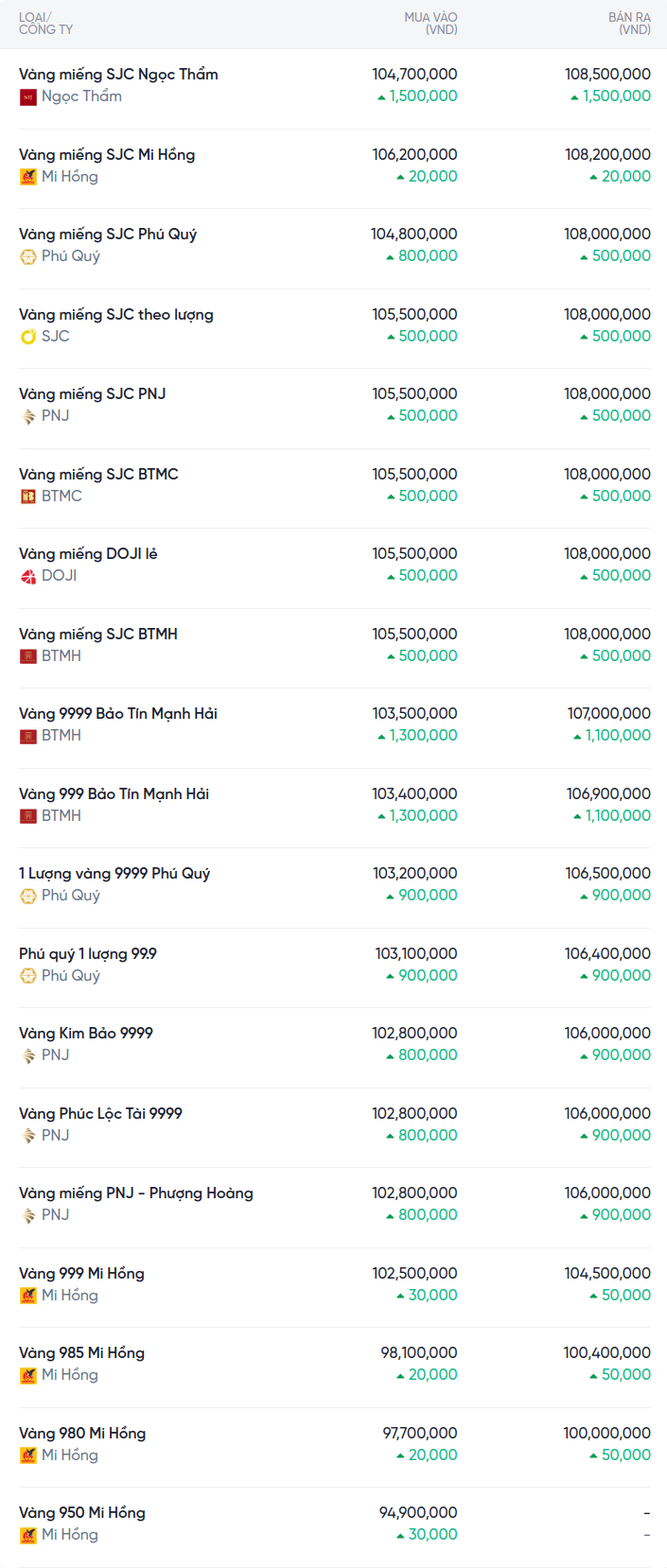667x1568 pixels.
Task: Select the Vàng 985 Mi Hồng row title
Action: [x=81, y=1353]
